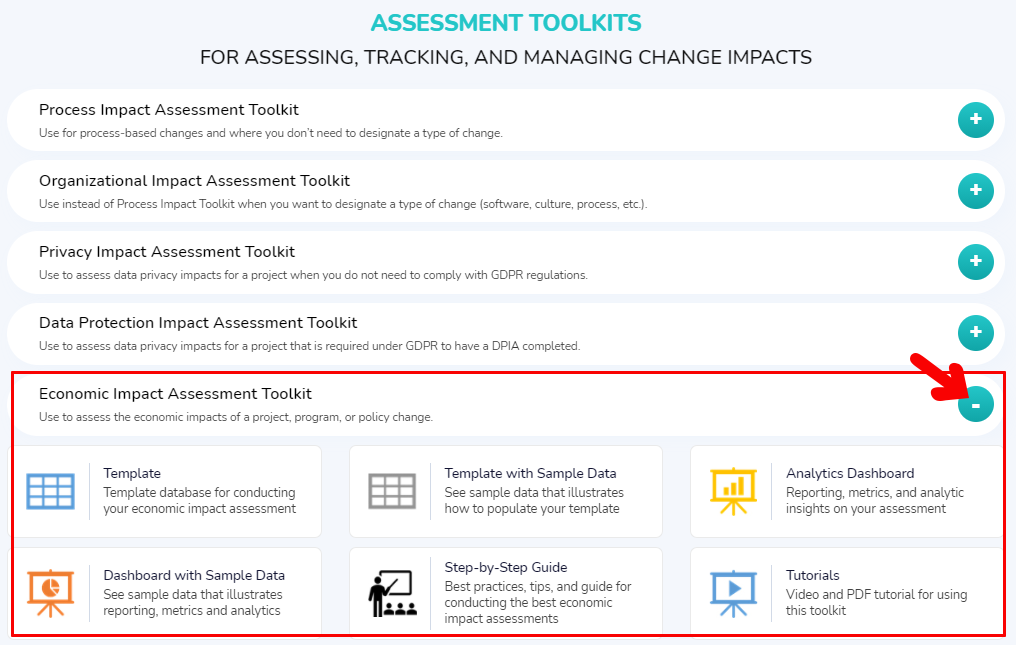Click the 'do not need to comply with GDPR' description

point(314,275)
